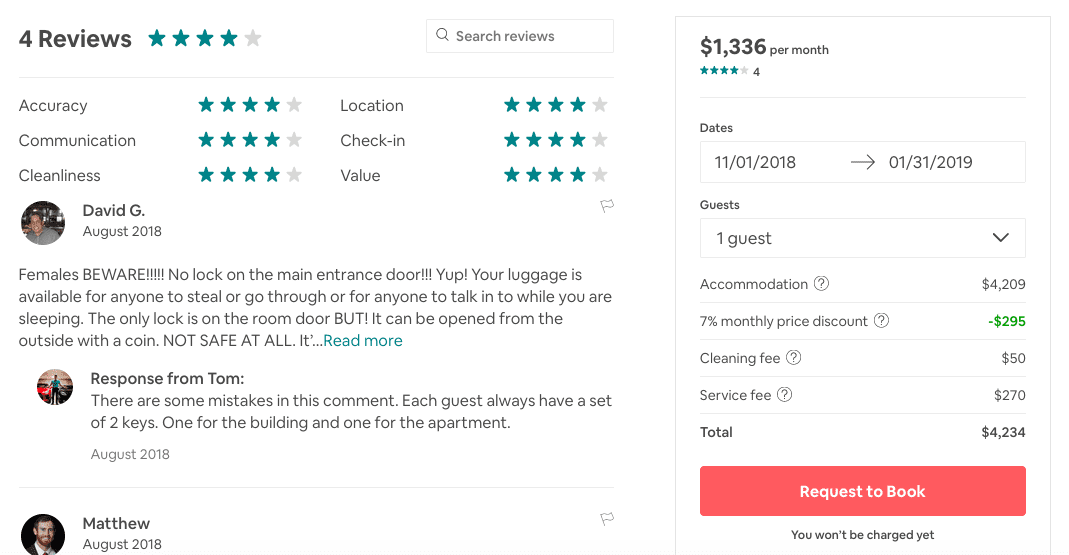Click the search magnifier icon in reviews
This screenshot has height=555, width=1069.
(x=442, y=35)
